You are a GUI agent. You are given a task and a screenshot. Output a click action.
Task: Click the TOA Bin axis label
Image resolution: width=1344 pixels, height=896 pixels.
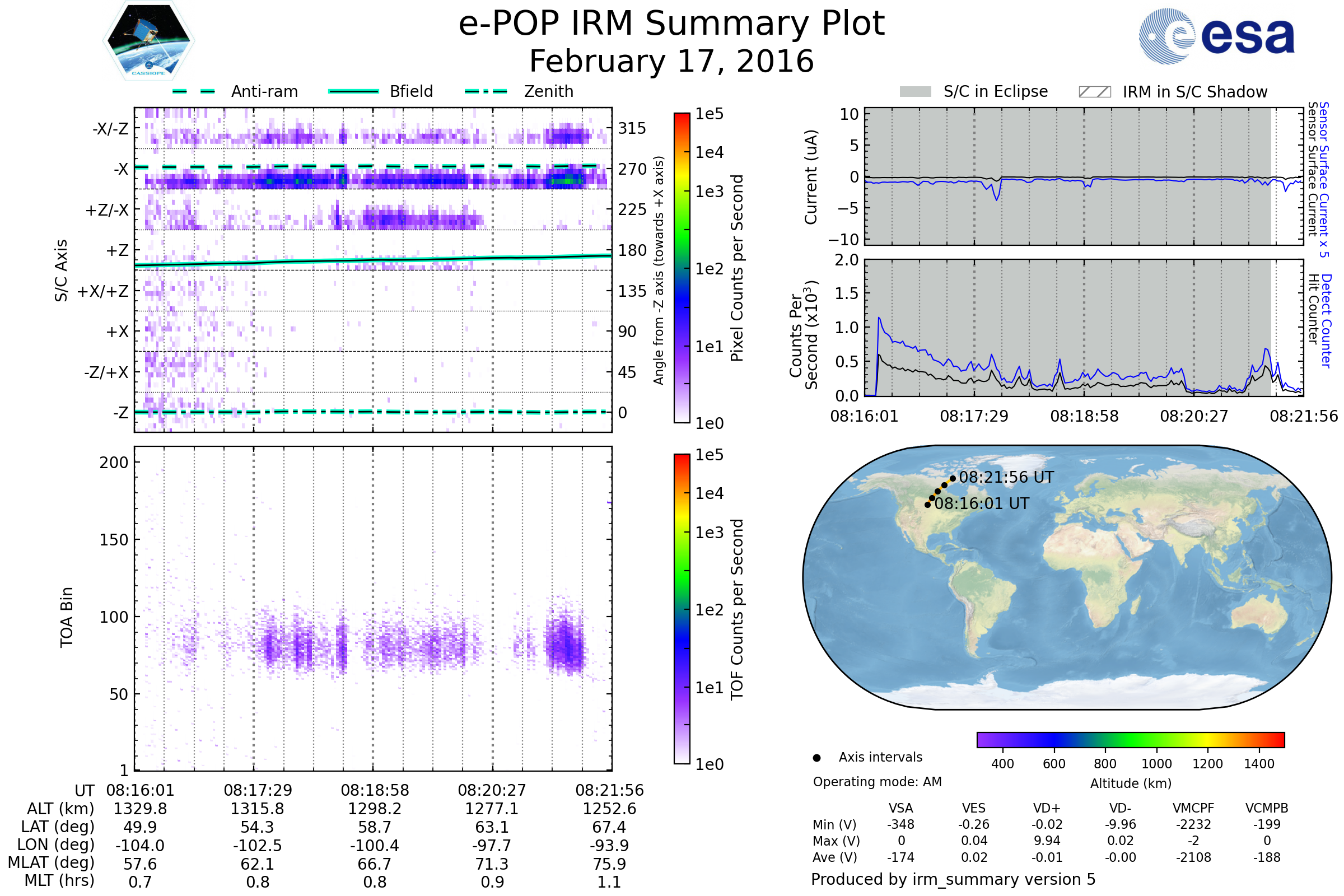[x=67, y=617]
